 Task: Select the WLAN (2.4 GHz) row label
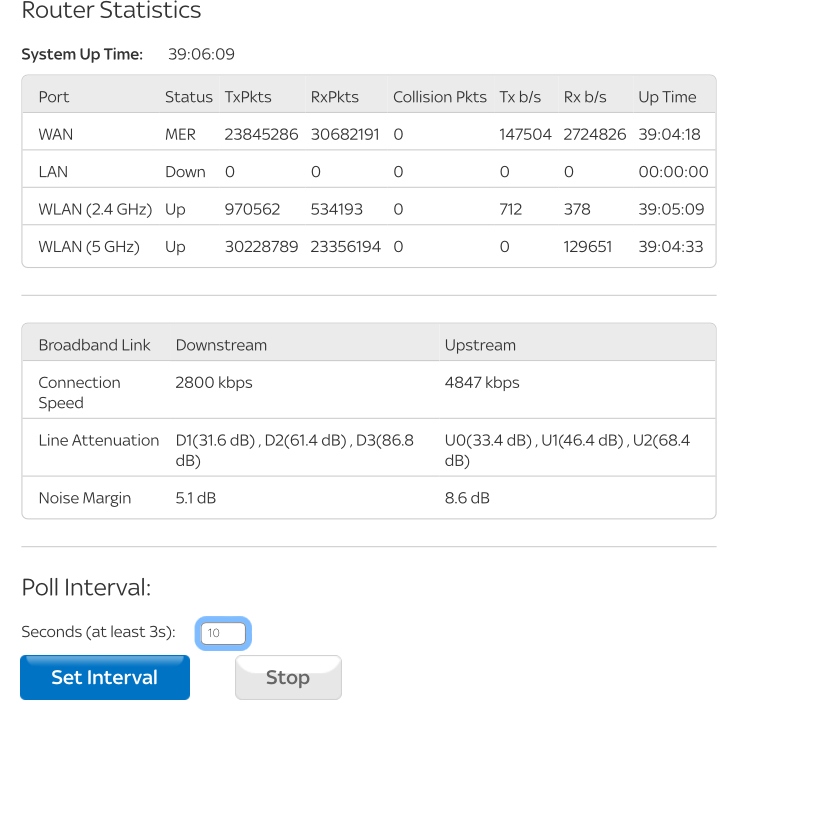point(95,209)
